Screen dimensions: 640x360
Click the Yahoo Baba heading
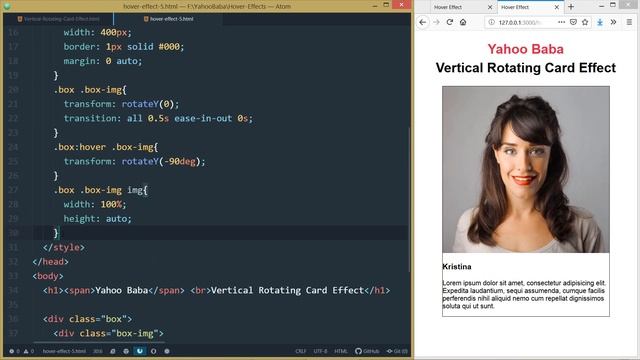[x=526, y=49]
